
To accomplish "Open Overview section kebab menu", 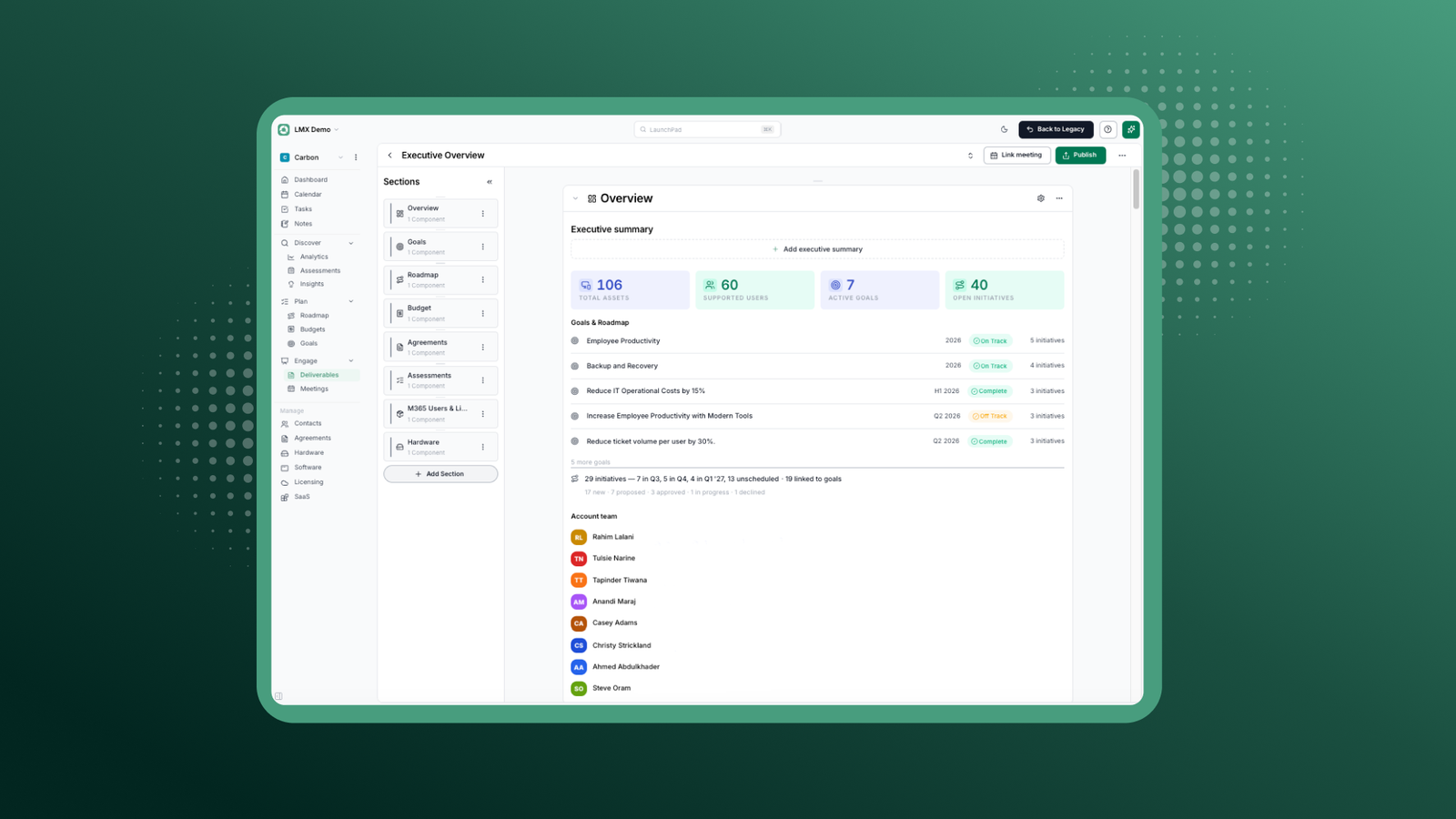I will [483, 214].
